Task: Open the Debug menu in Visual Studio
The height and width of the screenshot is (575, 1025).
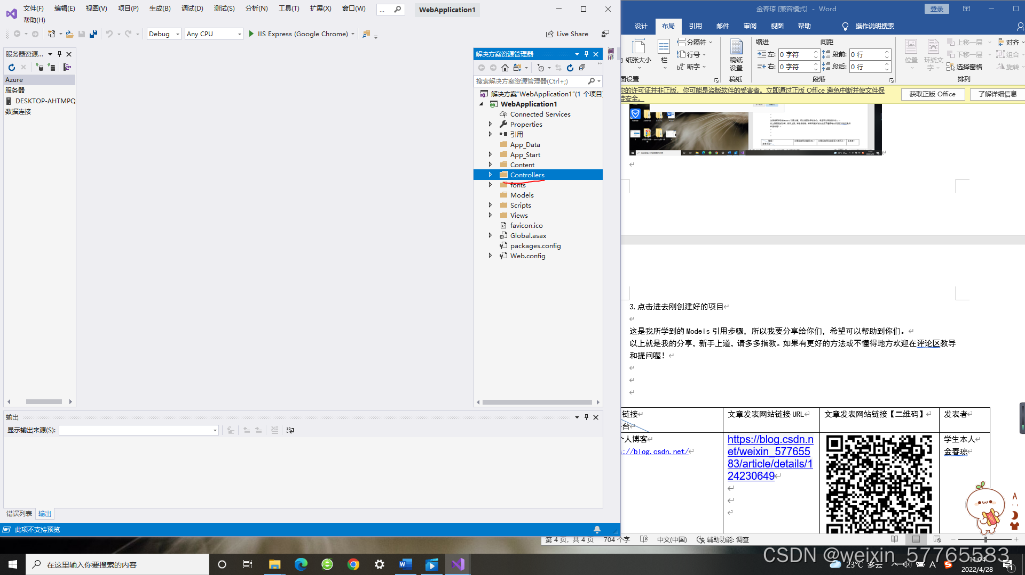Action: click(x=192, y=8)
